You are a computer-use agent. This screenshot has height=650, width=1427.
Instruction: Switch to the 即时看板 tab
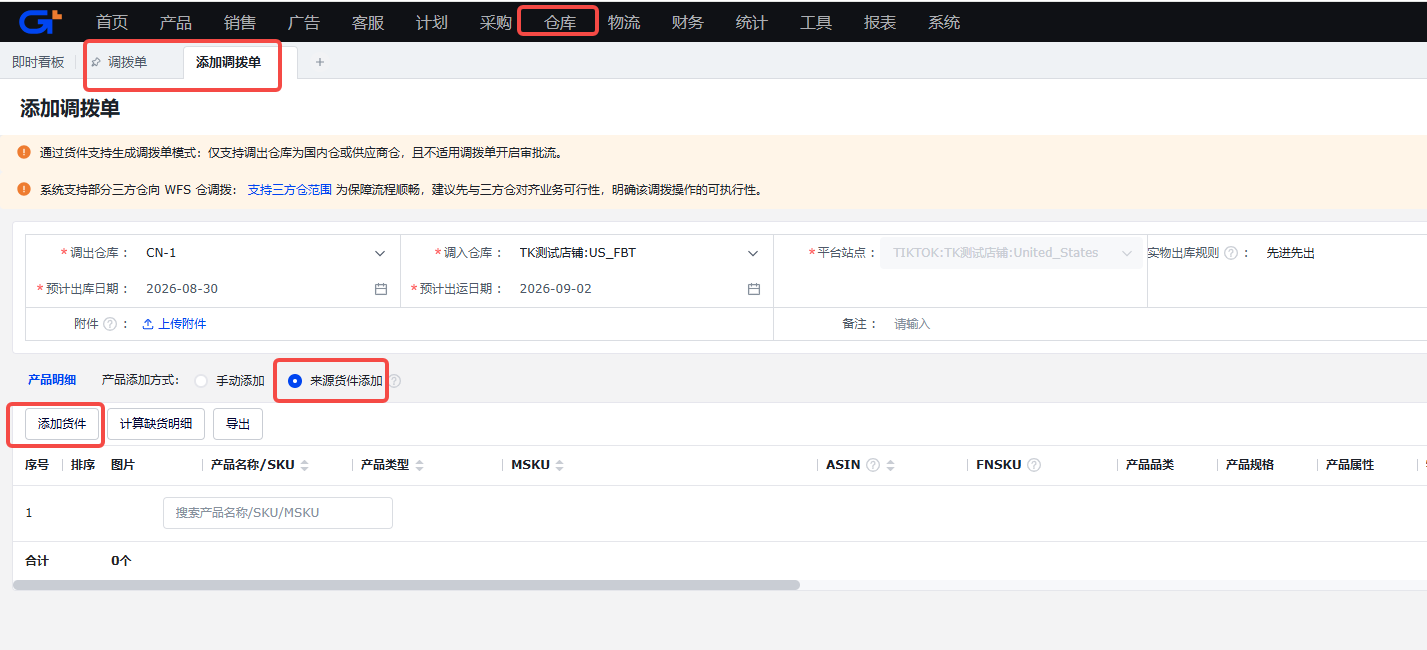tap(38, 62)
